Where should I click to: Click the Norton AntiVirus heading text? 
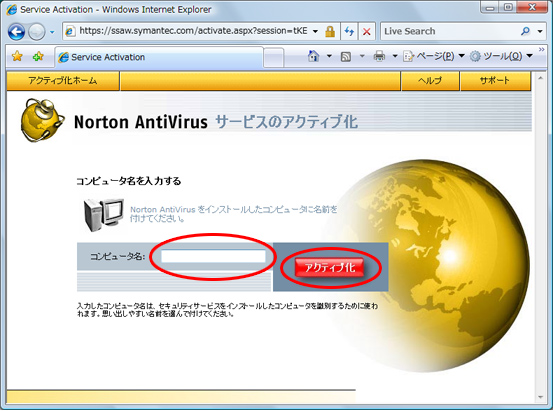(x=141, y=122)
